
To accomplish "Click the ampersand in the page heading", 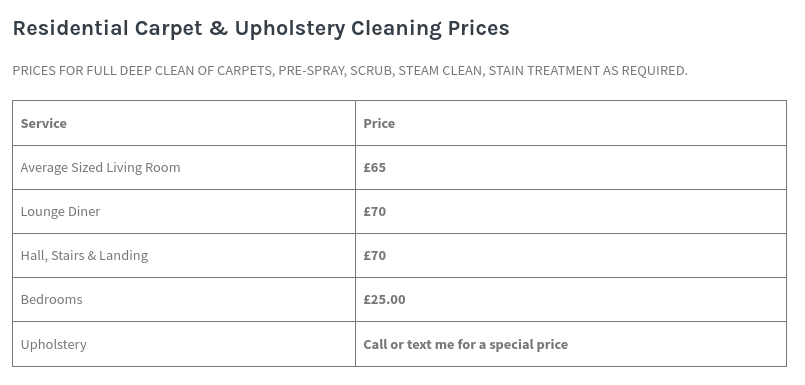I will pos(218,28).
